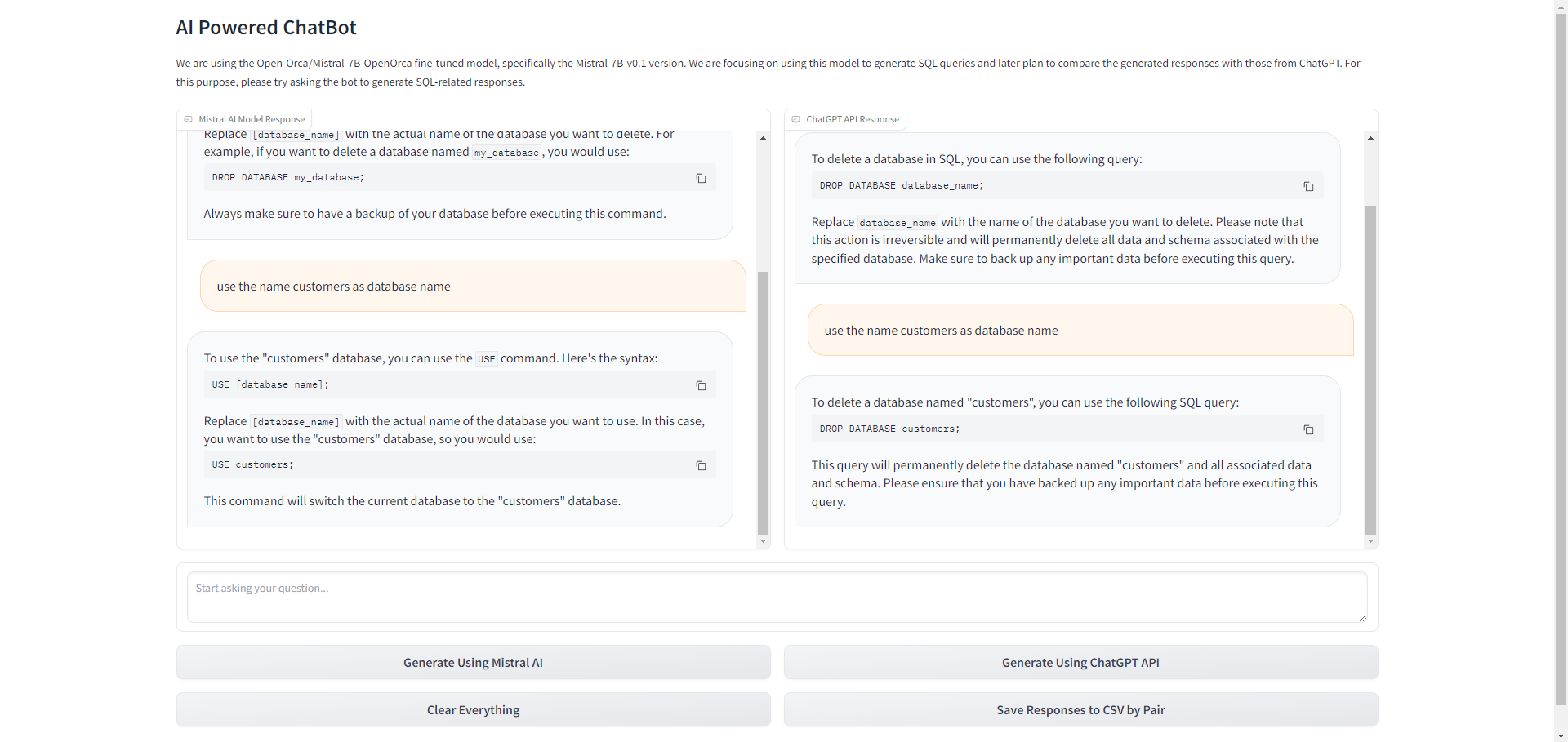Click the Mistral AI Model Response chat icon
This screenshot has height=742, width=1568.
point(189,119)
